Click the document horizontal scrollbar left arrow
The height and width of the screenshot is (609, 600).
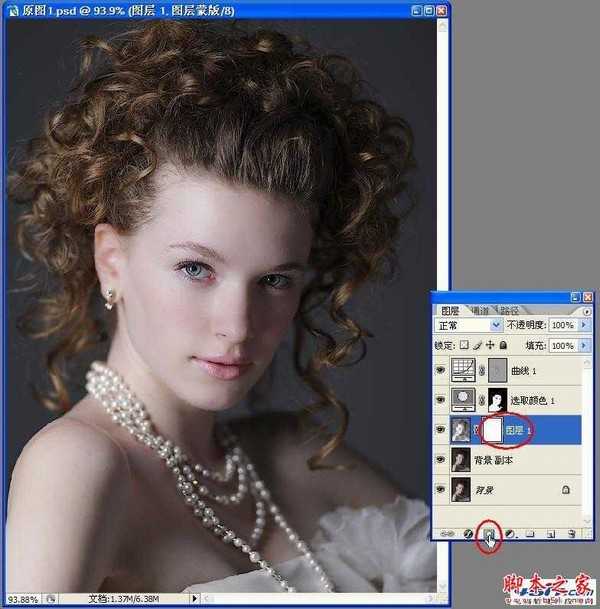(207, 599)
